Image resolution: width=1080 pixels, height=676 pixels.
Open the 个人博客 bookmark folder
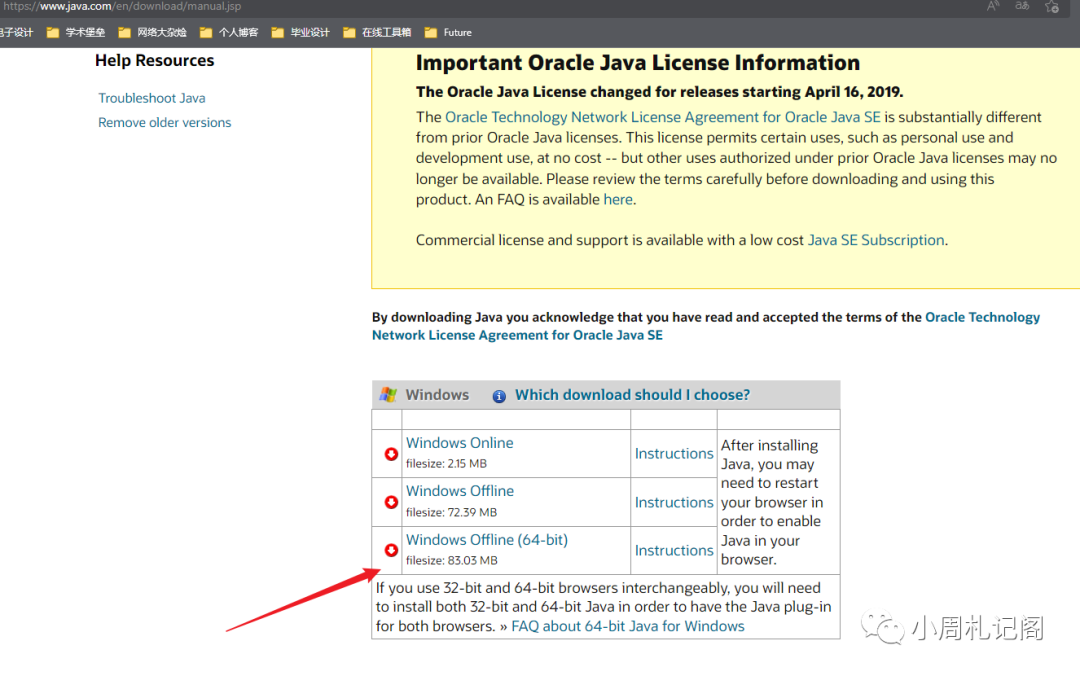tap(229, 32)
